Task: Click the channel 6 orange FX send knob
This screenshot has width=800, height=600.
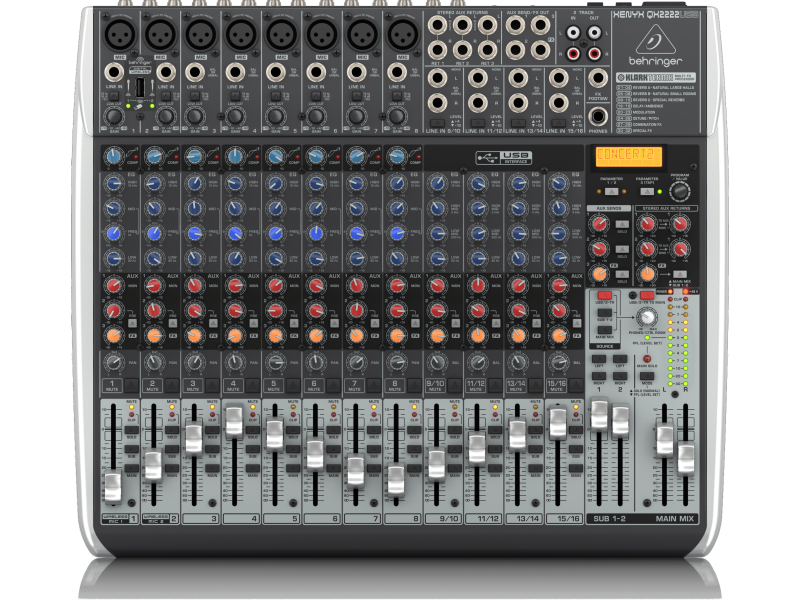Action: 316,335
